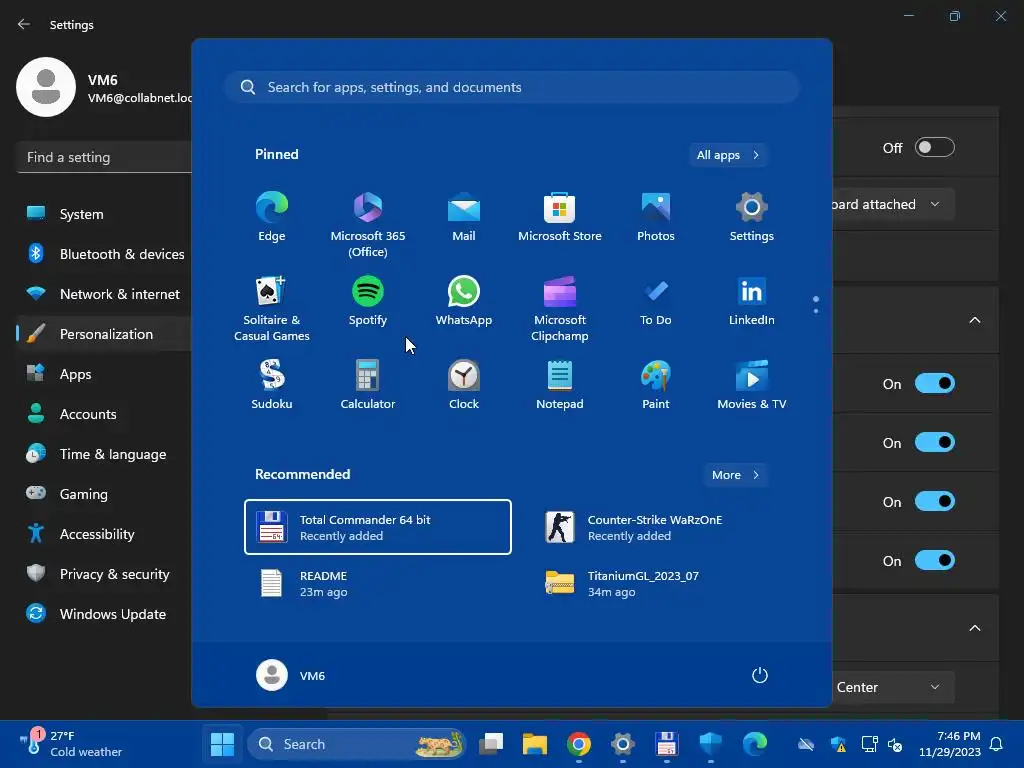This screenshot has width=1024, height=768.
Task: Click the pinned apps page indicator dots
Action: pyautogui.click(x=816, y=304)
